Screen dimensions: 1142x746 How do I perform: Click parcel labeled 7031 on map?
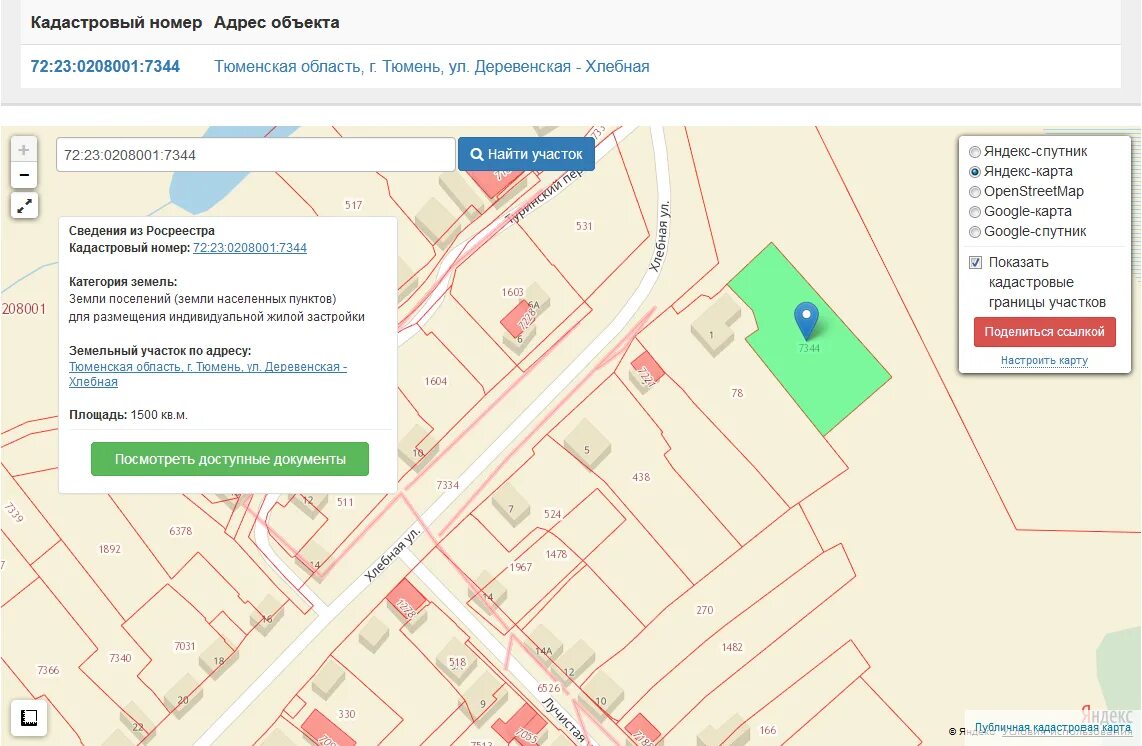click(x=184, y=645)
